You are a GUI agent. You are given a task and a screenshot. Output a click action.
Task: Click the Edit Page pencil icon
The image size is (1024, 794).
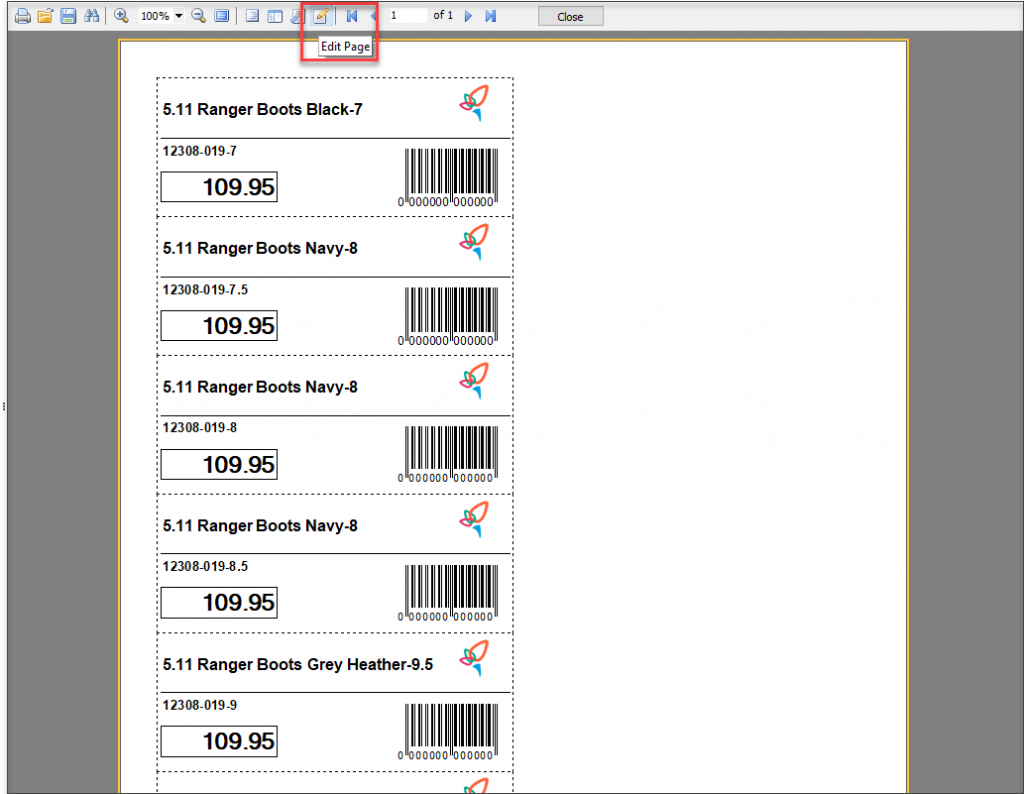(321, 16)
